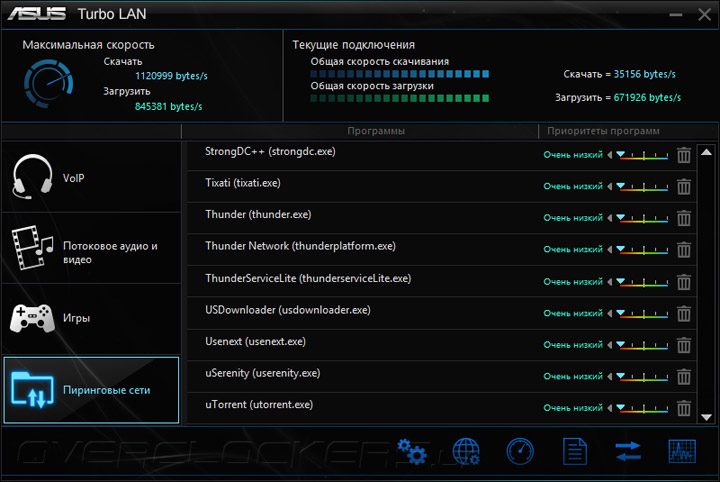Viewport: 720px width, 482px height.
Task: Delete uTorrent from the list
Action: click(x=684, y=408)
